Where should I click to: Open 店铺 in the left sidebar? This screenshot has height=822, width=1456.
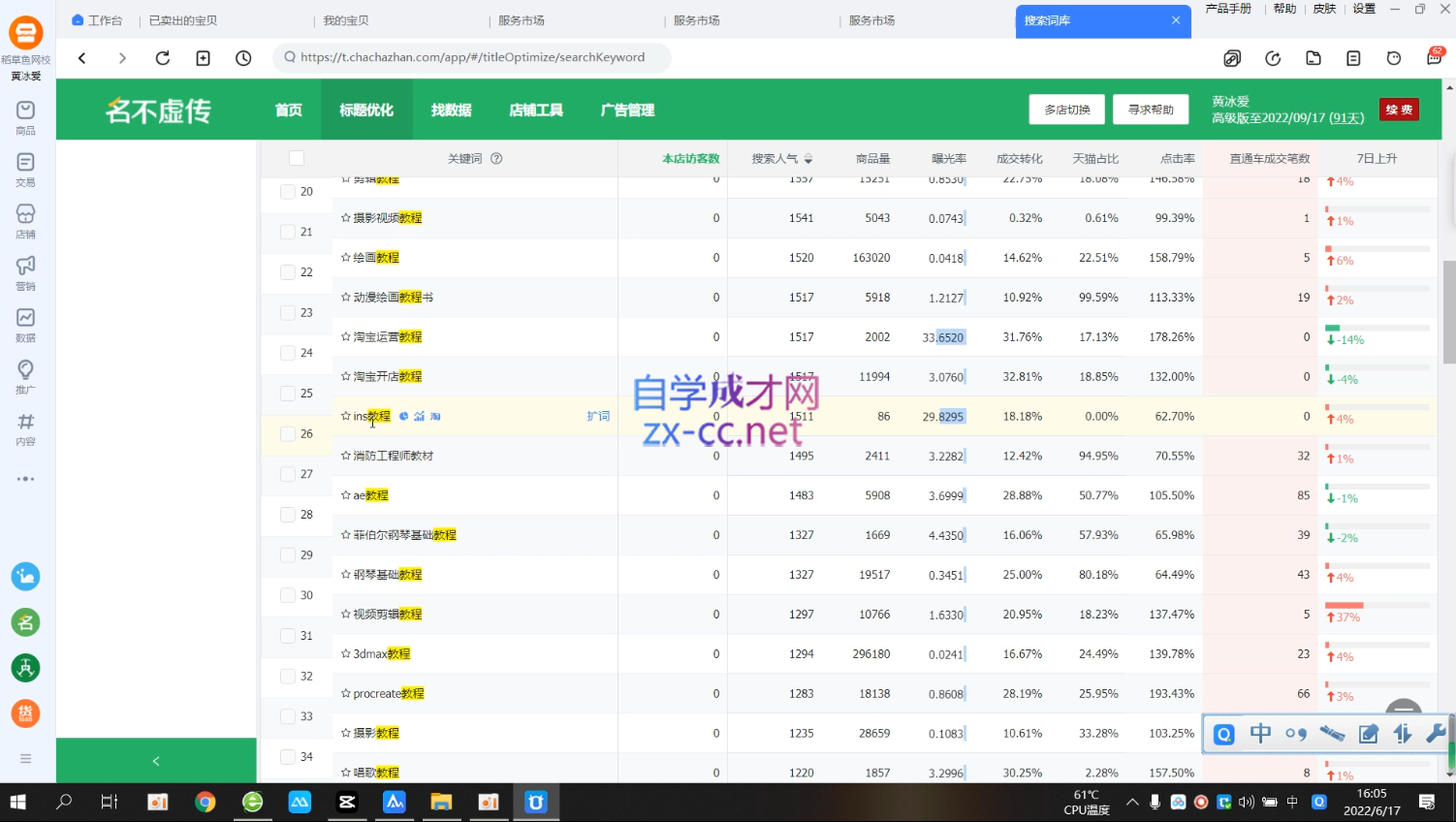pyautogui.click(x=26, y=221)
